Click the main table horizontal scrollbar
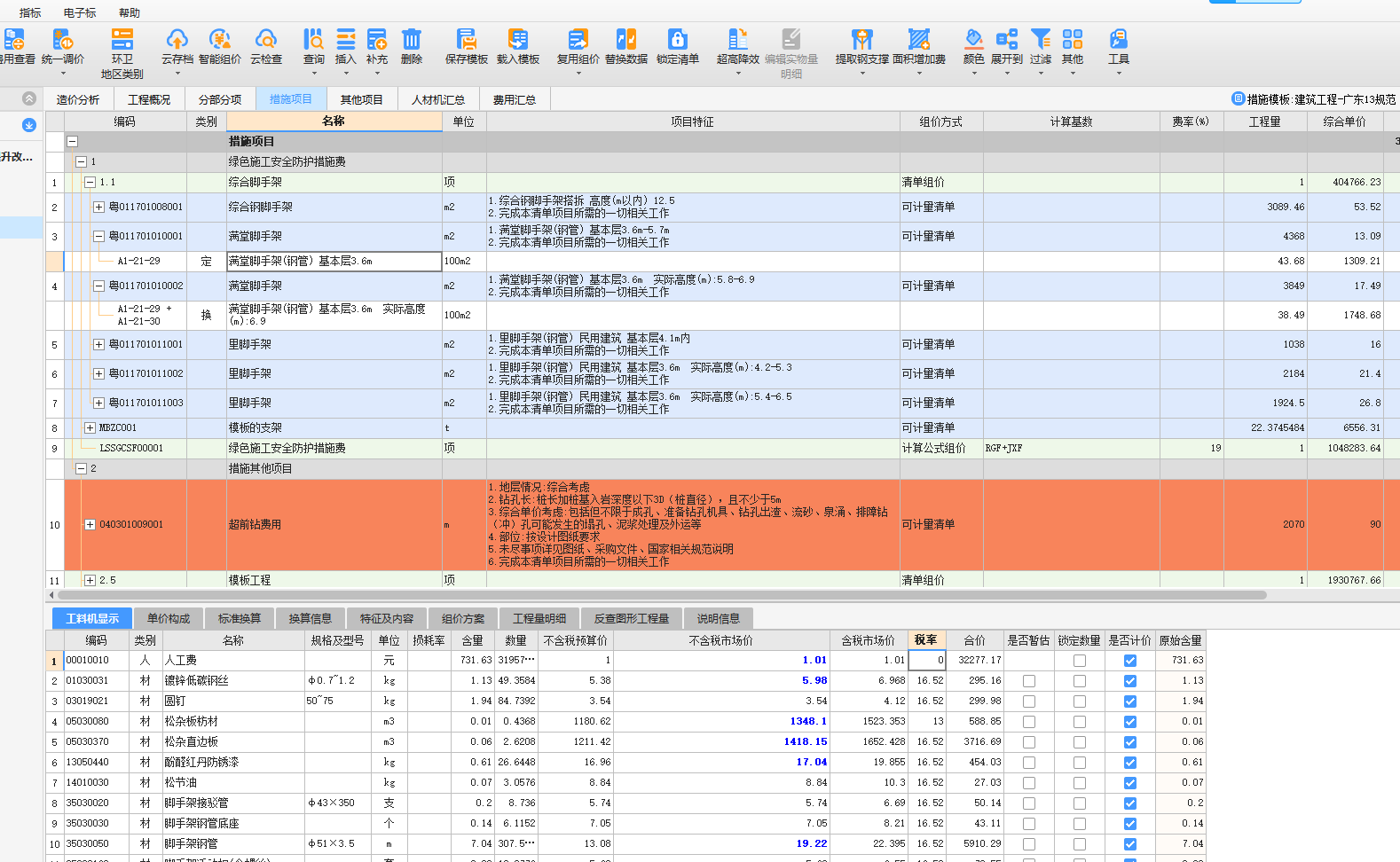The height and width of the screenshot is (862, 1400). click(x=662, y=595)
